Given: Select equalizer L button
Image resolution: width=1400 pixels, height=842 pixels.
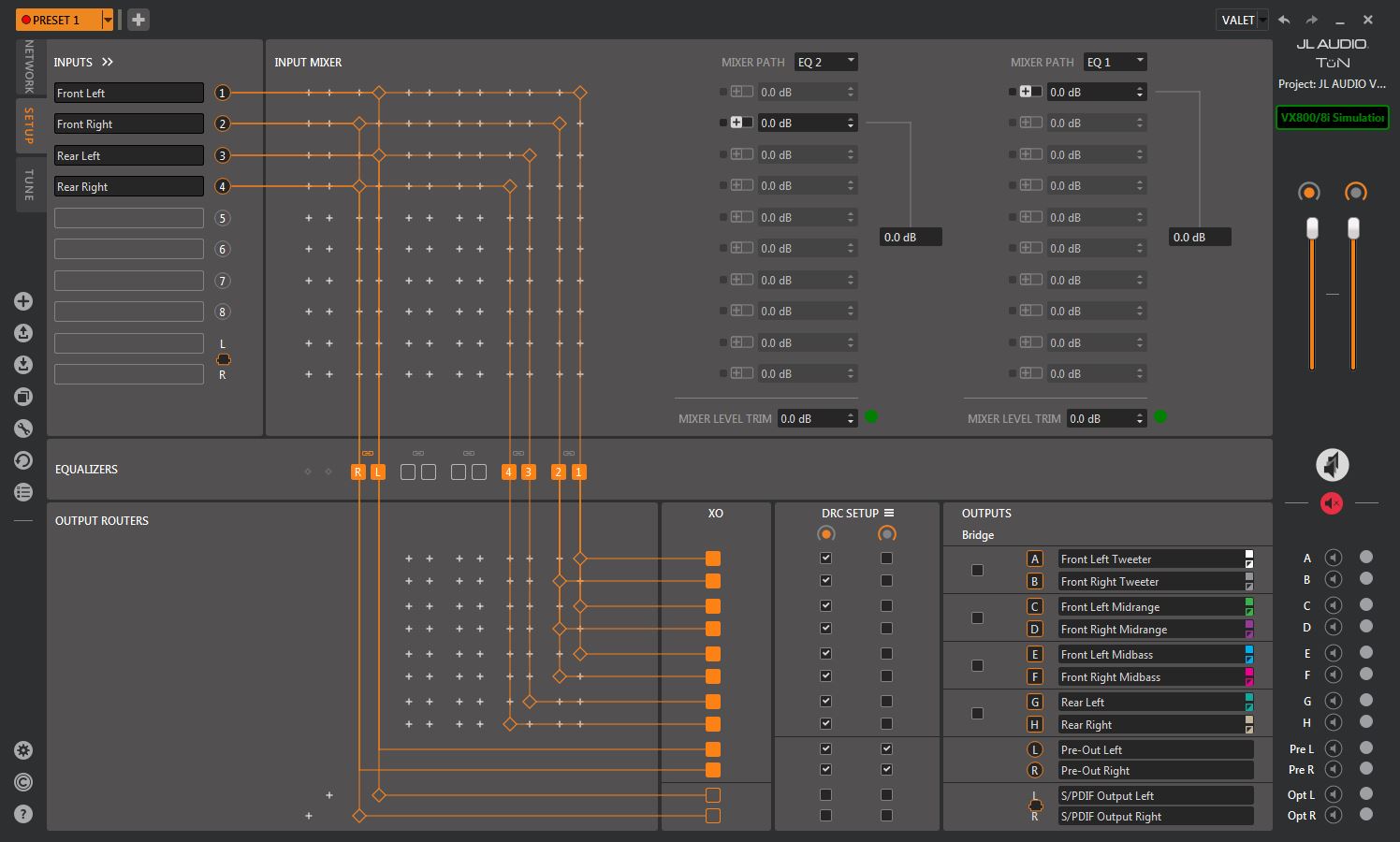Looking at the screenshot, I should click(x=378, y=472).
